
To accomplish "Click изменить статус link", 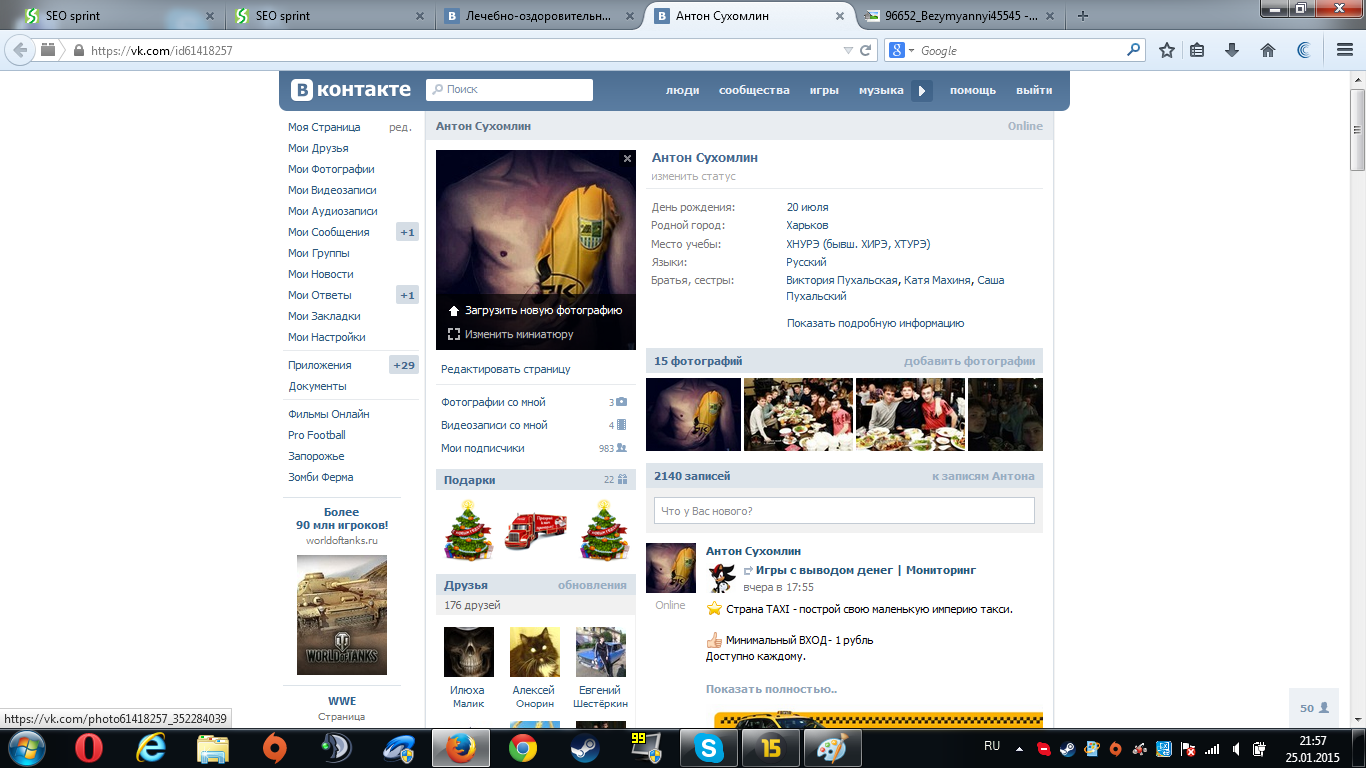I will pos(693,176).
